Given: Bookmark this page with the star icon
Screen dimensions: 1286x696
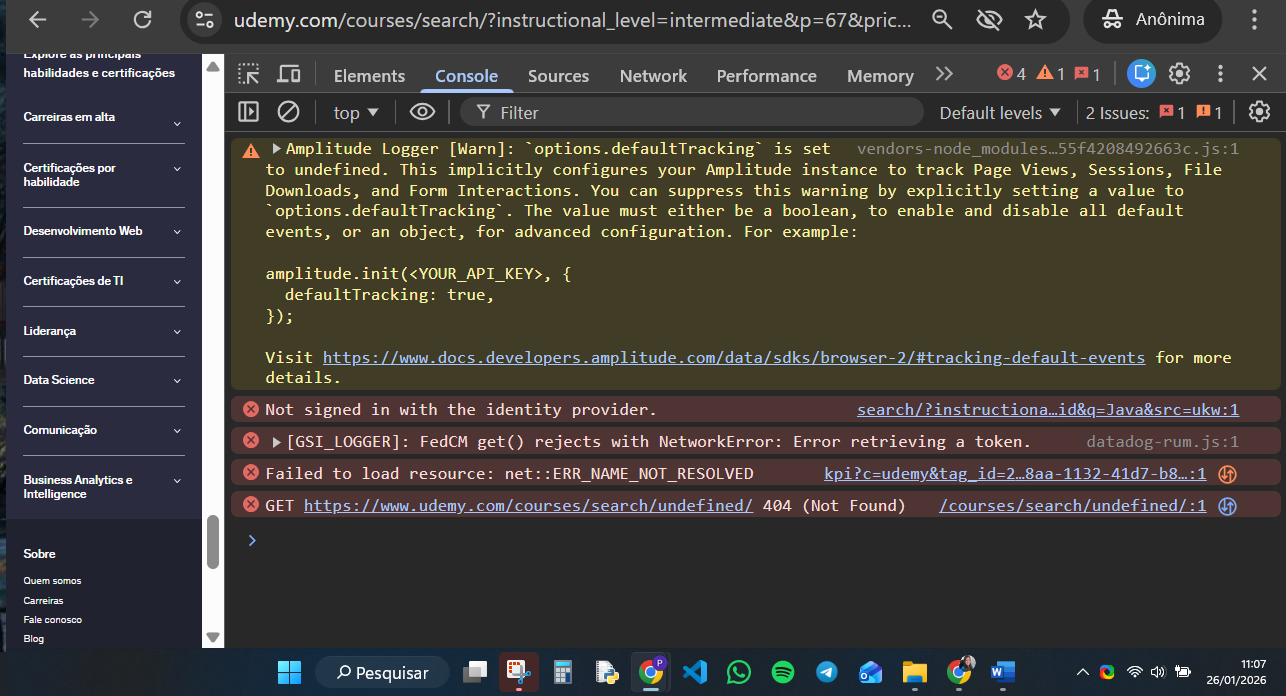Looking at the screenshot, I should (x=1036, y=19).
